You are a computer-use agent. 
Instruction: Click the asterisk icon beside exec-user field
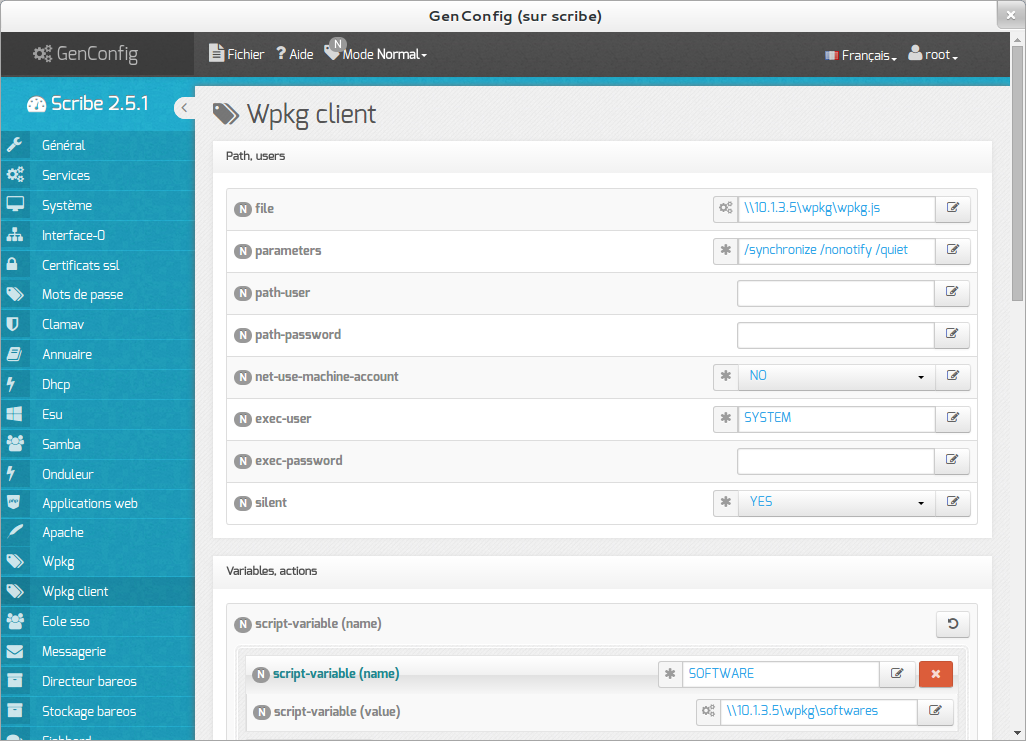click(726, 418)
